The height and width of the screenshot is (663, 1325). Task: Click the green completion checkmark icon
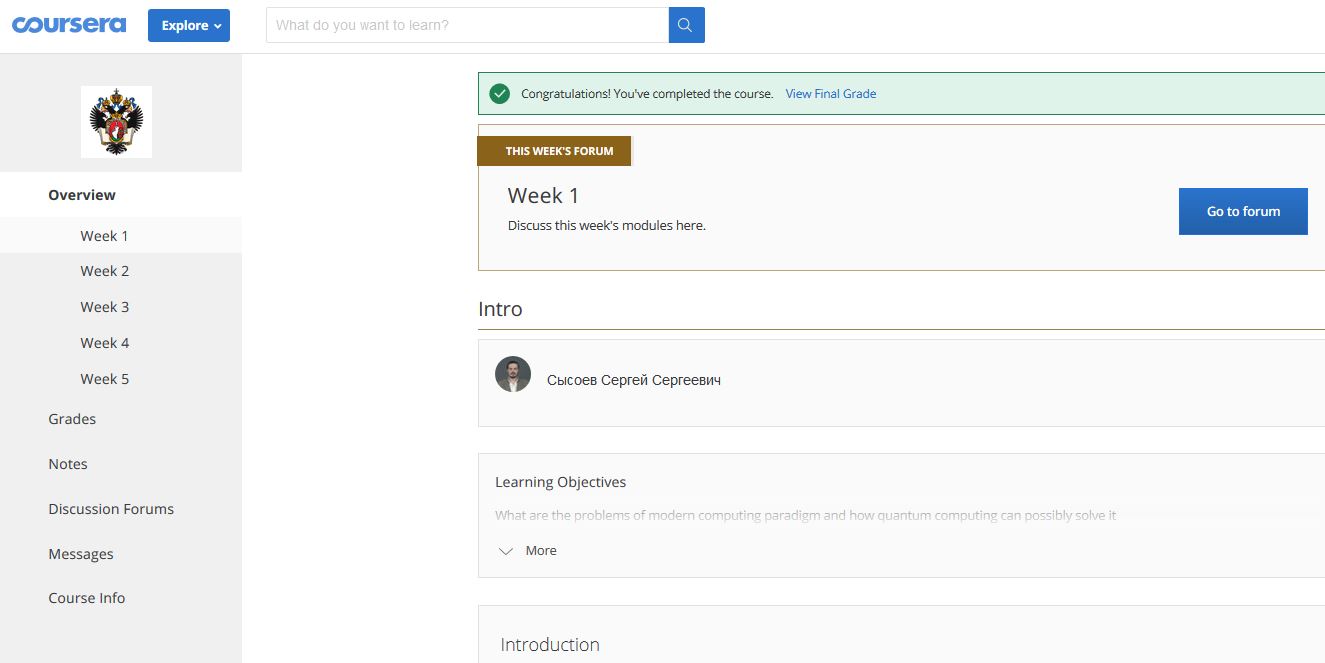(x=500, y=94)
